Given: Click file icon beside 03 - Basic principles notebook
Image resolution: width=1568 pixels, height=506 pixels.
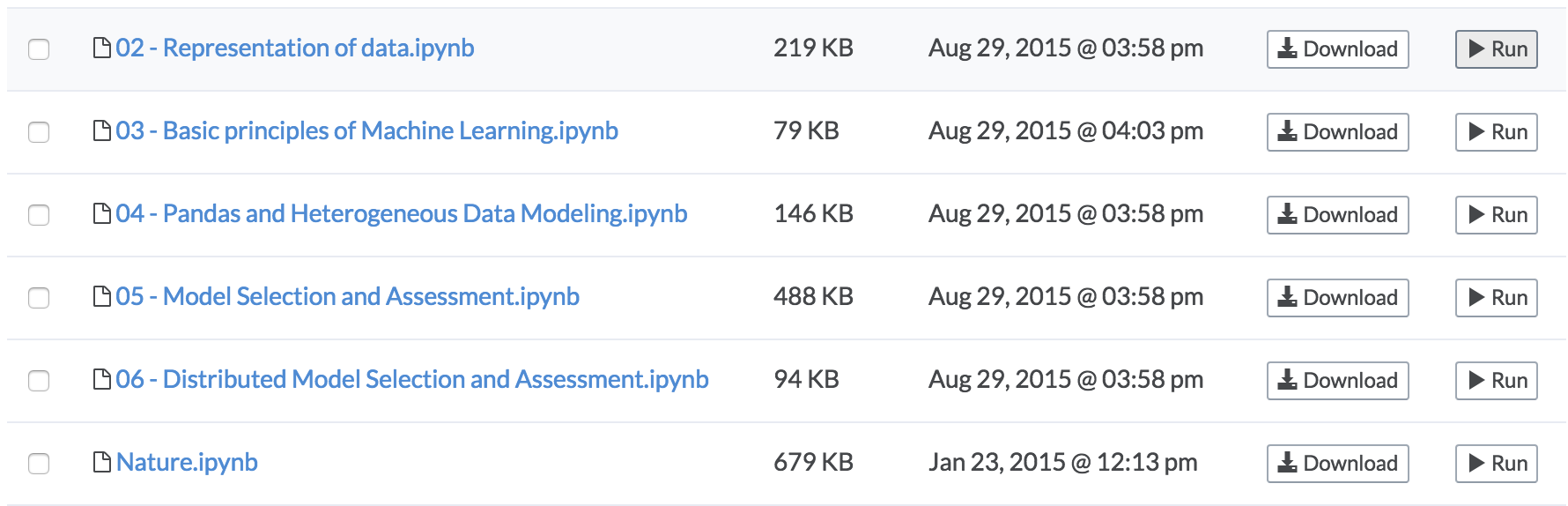Looking at the screenshot, I should coord(102,130).
